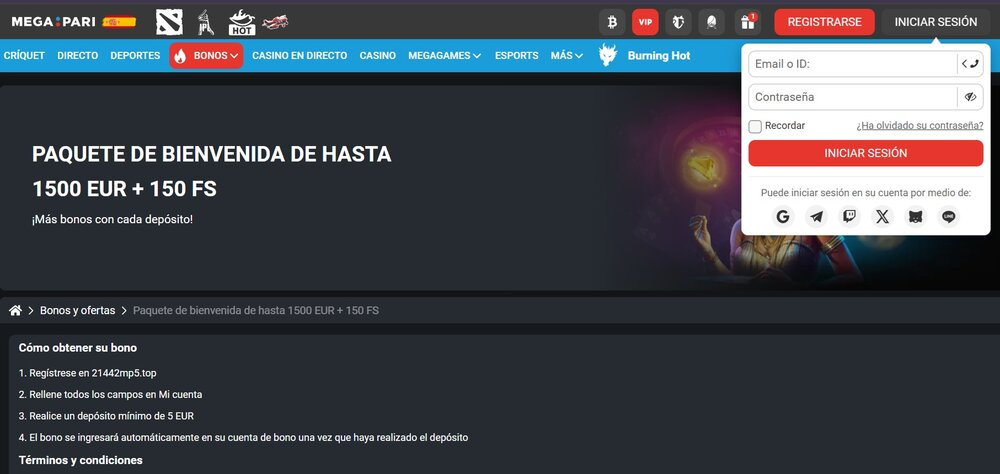Open the red VIP icon

coord(645,22)
